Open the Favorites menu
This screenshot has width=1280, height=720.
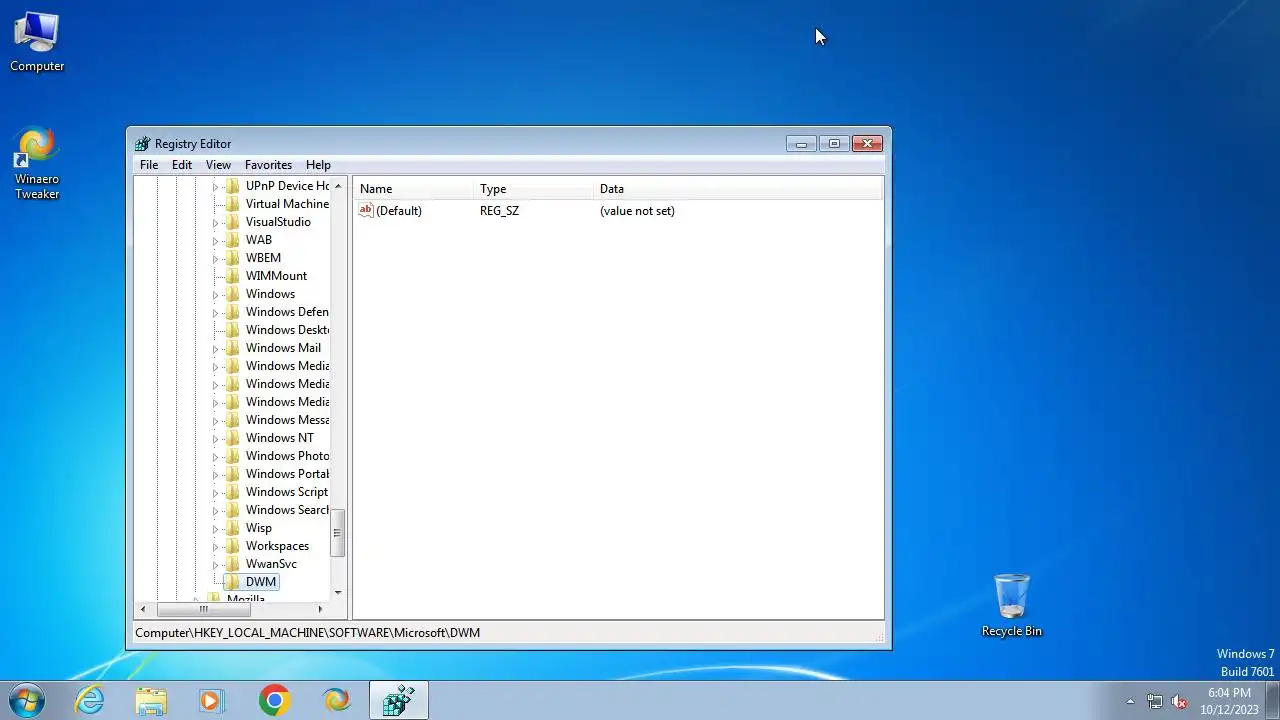[x=268, y=165]
